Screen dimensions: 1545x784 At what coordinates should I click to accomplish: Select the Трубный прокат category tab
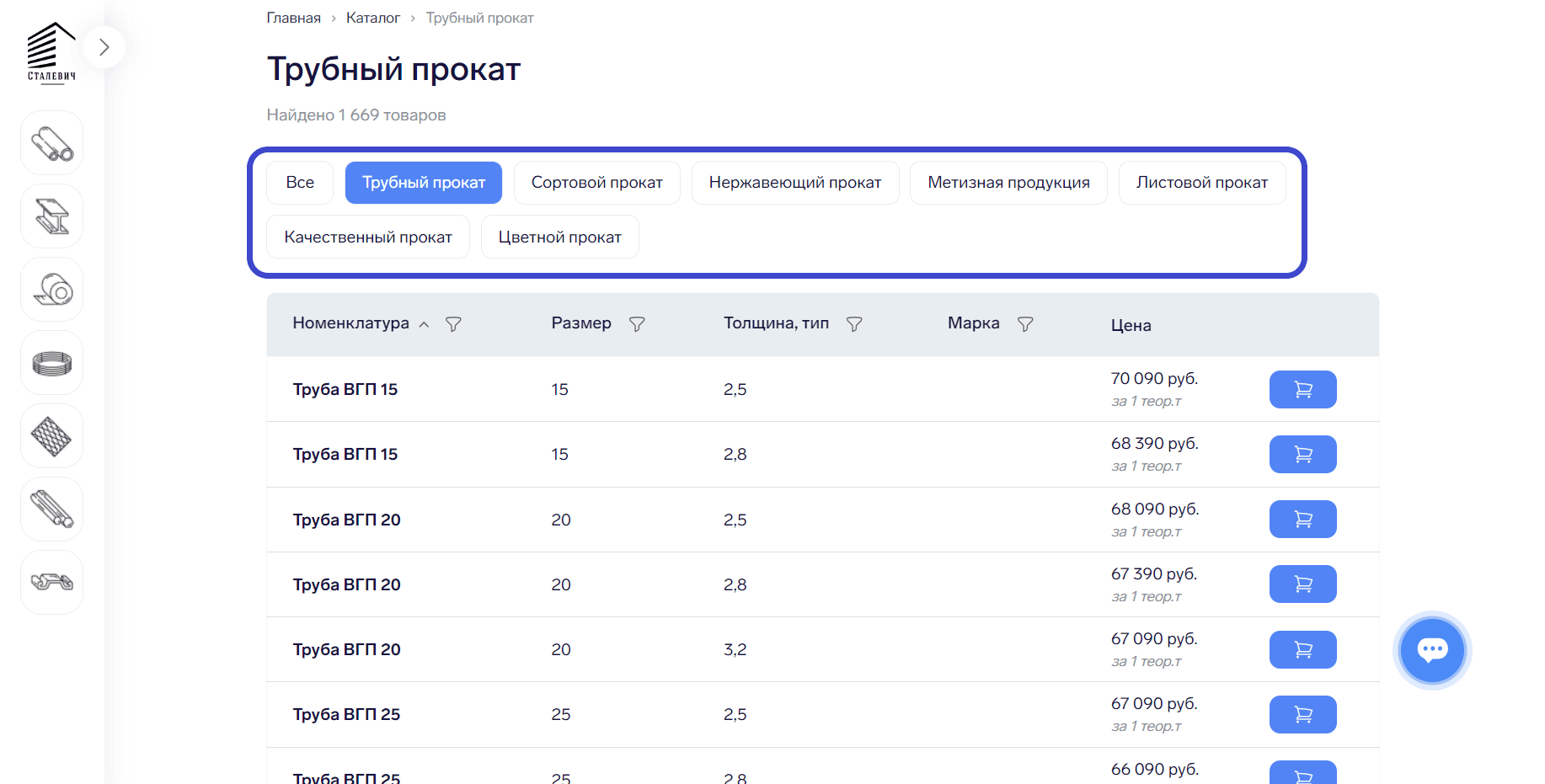(424, 183)
